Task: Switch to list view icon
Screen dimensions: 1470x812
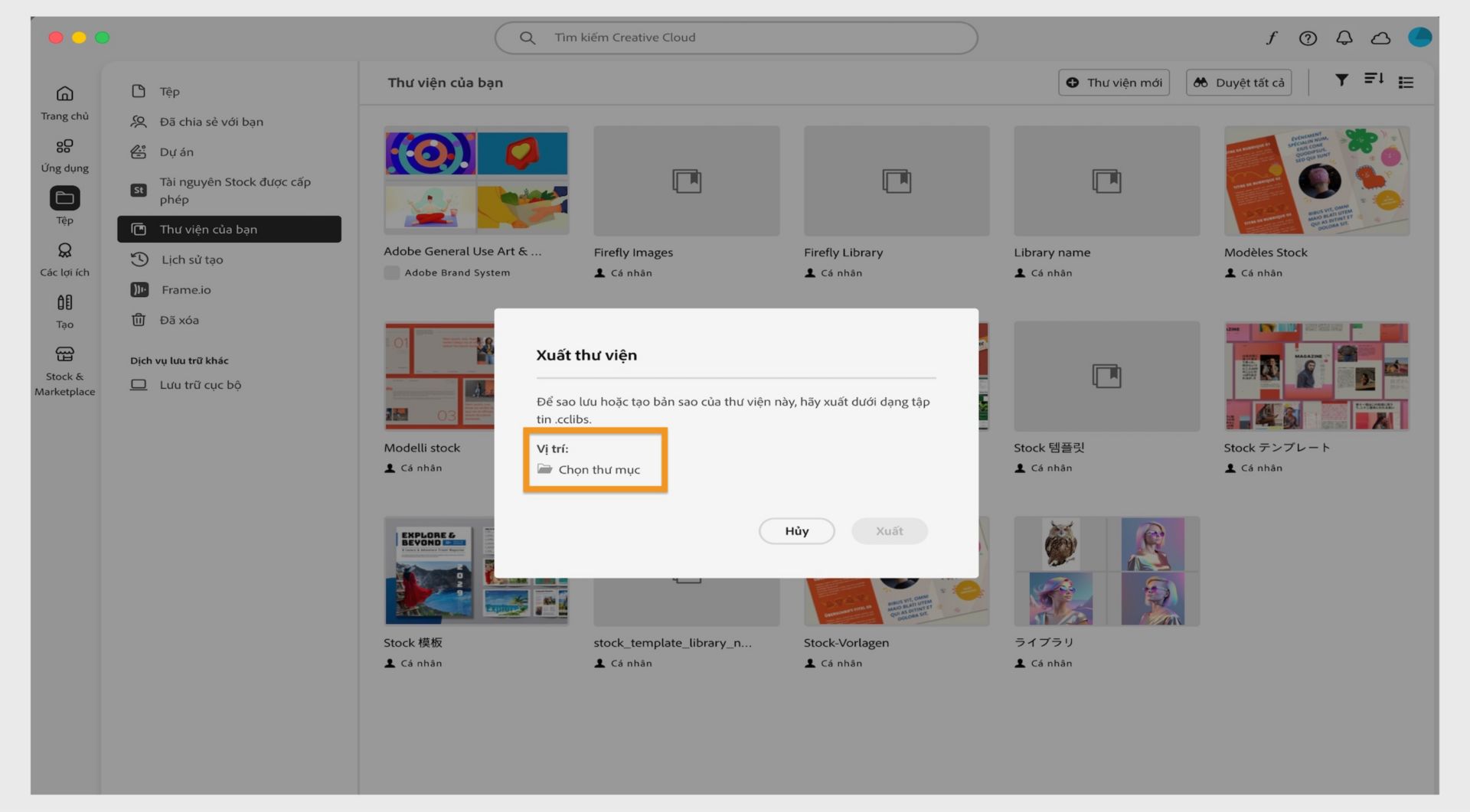Action: [x=1406, y=82]
